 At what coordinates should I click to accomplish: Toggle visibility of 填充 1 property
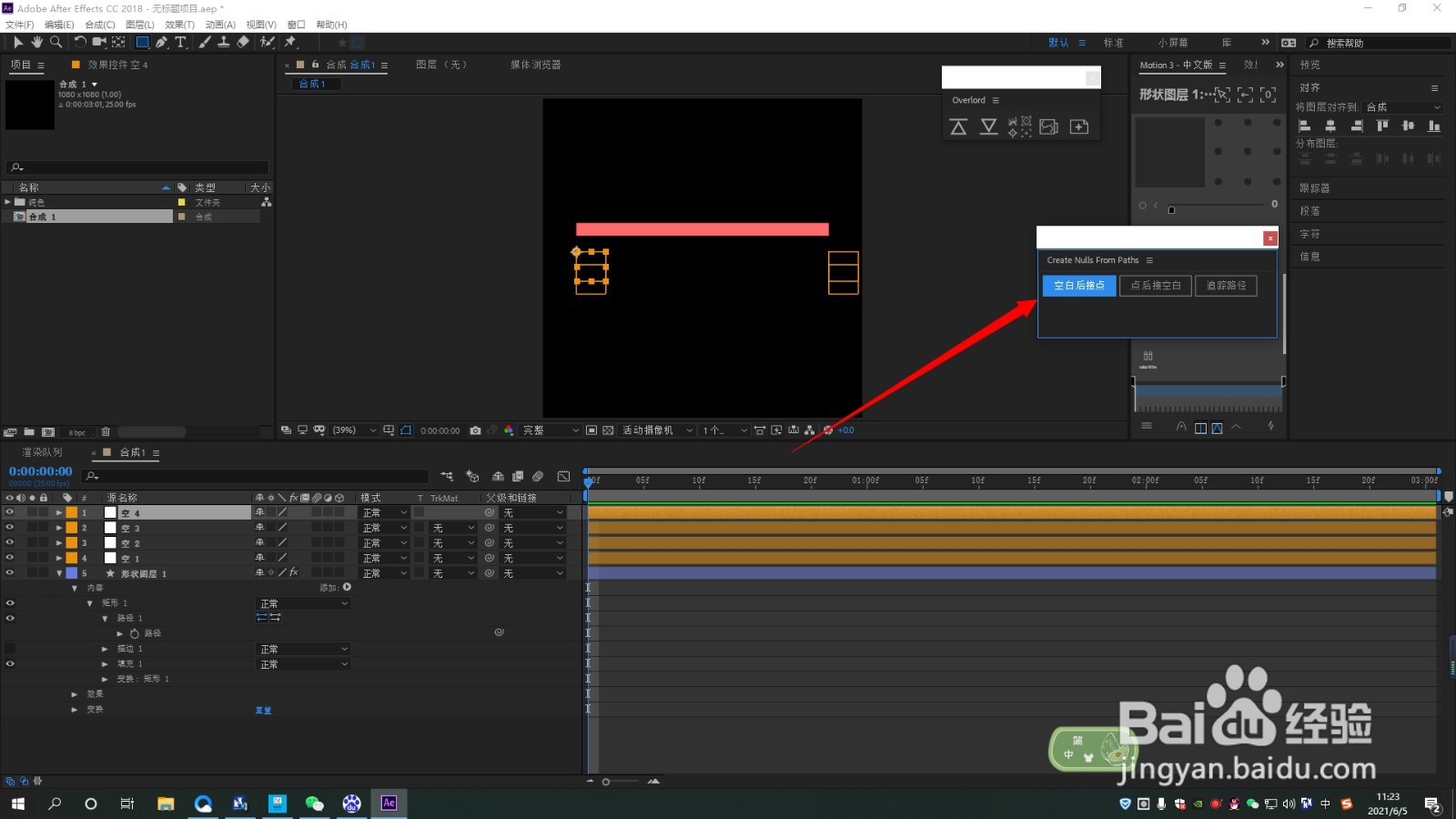[10, 664]
